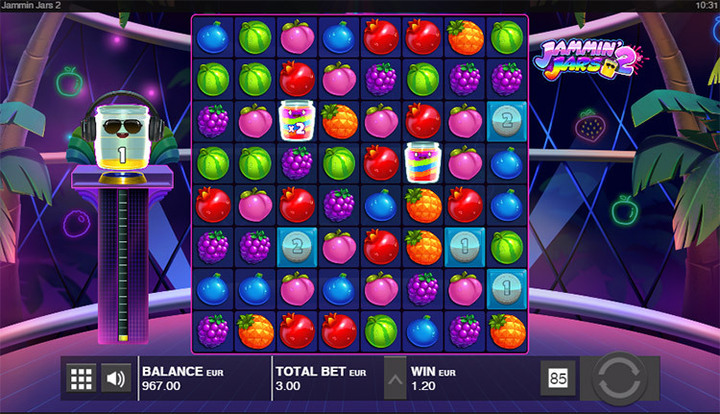The image size is (720, 414).
Task: Click the neon strawberry sign
Action: (x=590, y=125)
